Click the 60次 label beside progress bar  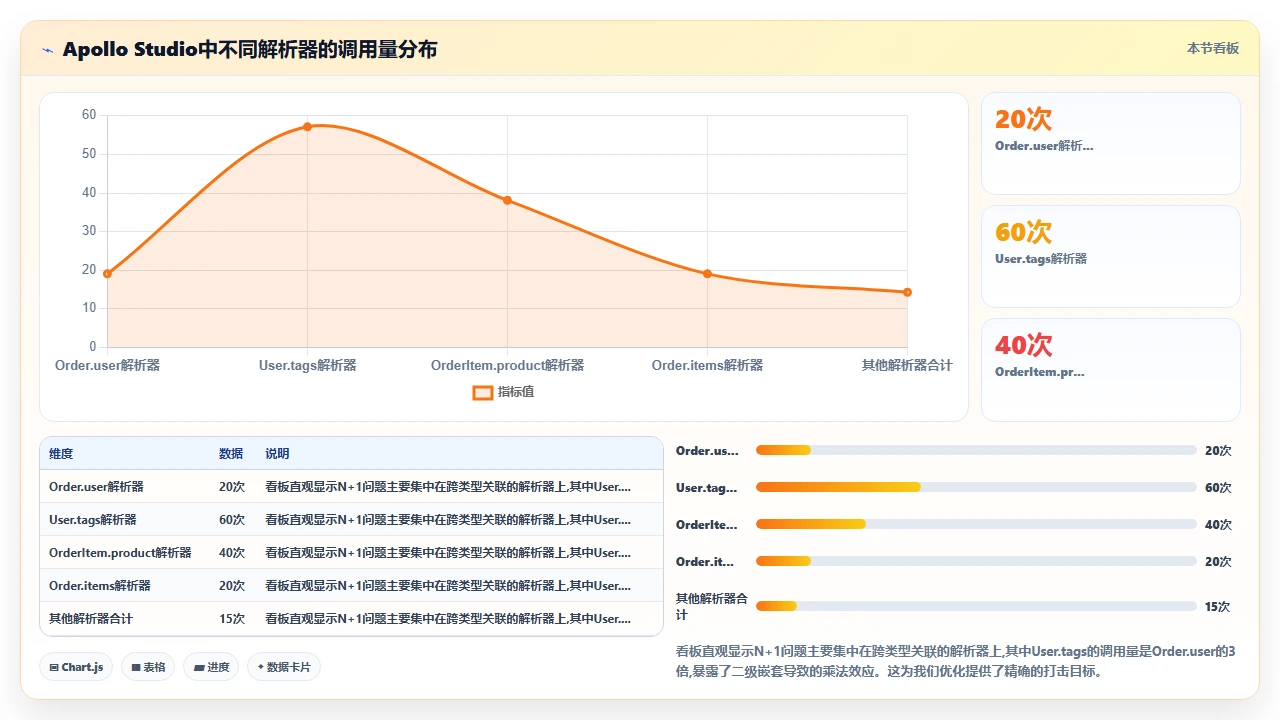coord(1218,488)
